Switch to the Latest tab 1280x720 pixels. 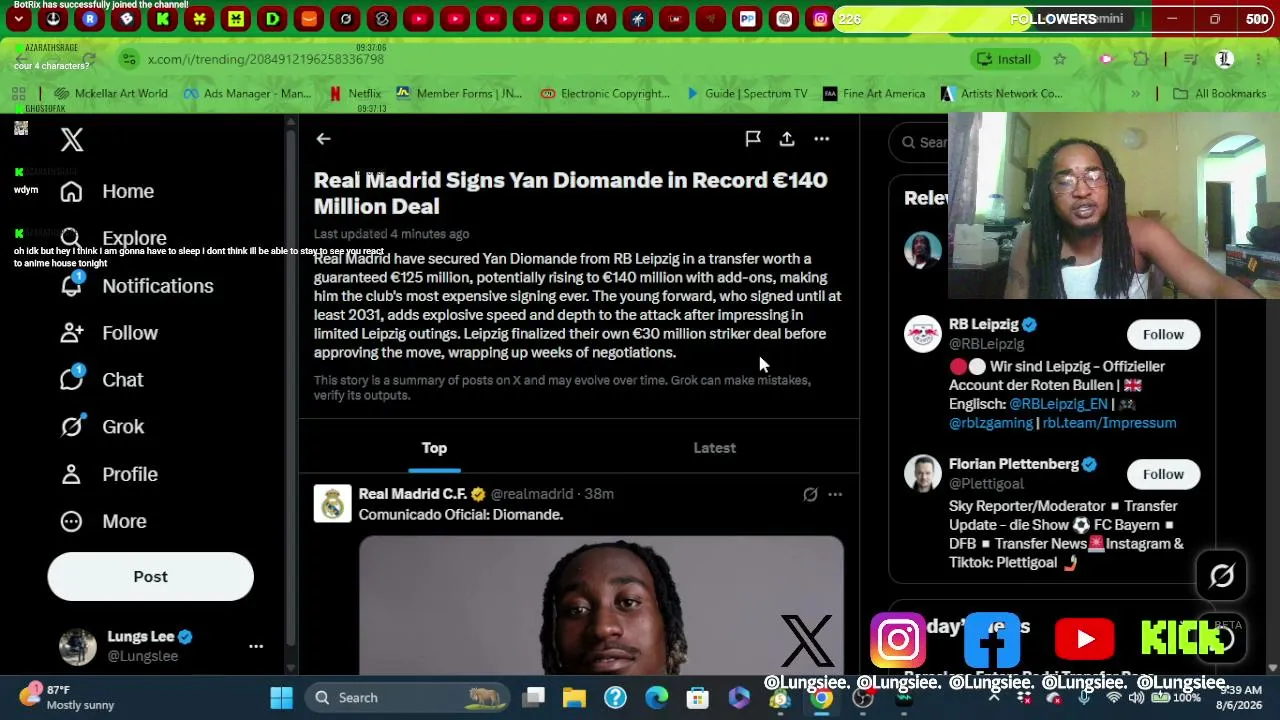pos(714,448)
